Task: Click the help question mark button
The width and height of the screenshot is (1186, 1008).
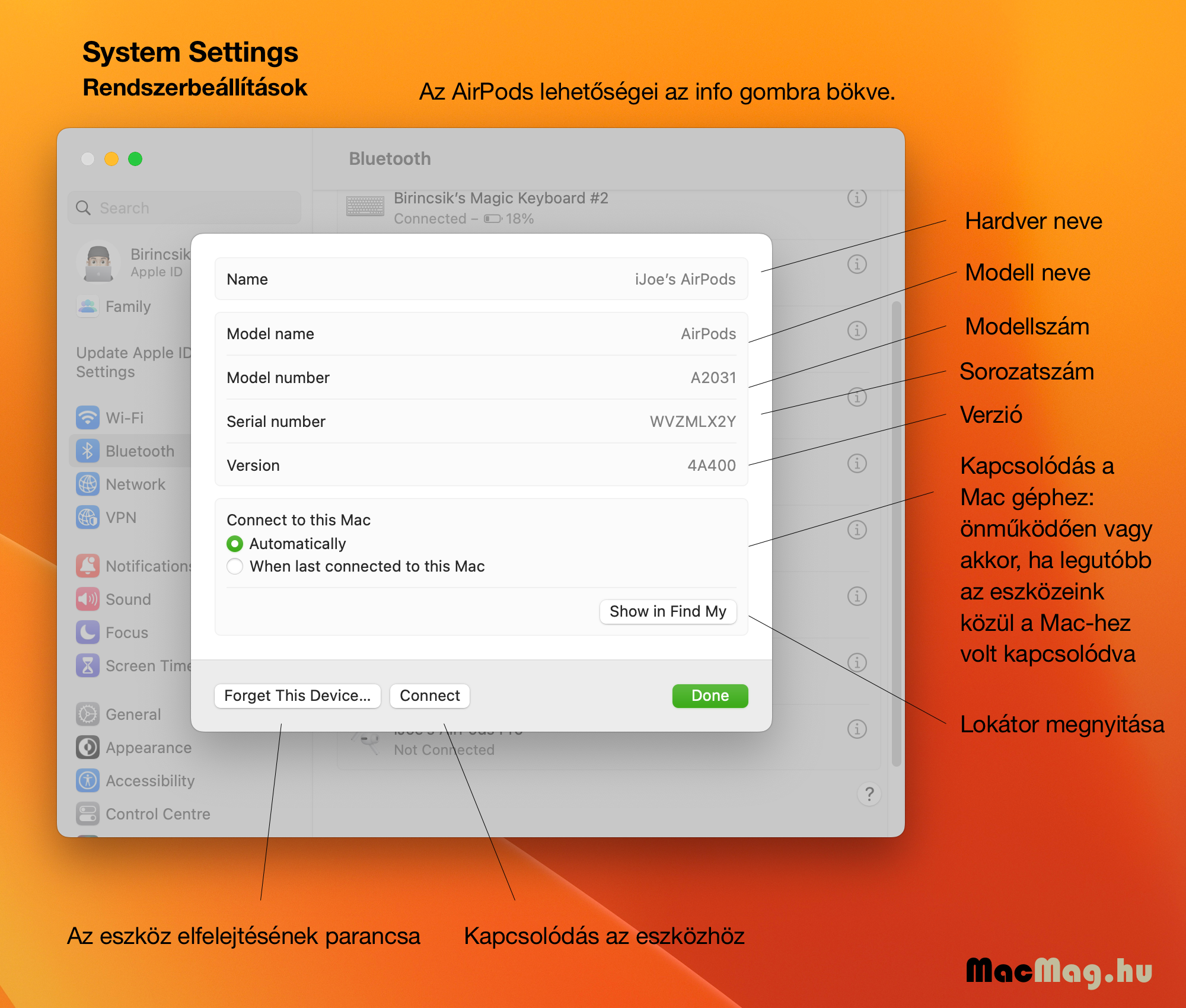Action: click(869, 794)
